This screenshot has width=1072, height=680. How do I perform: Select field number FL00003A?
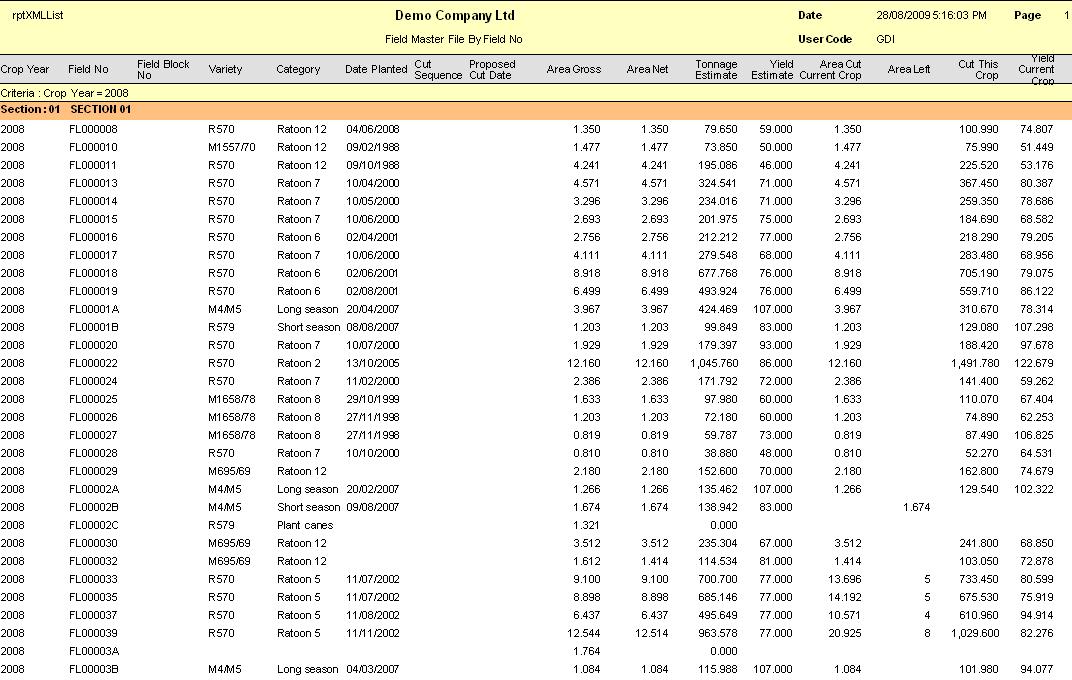(94, 651)
